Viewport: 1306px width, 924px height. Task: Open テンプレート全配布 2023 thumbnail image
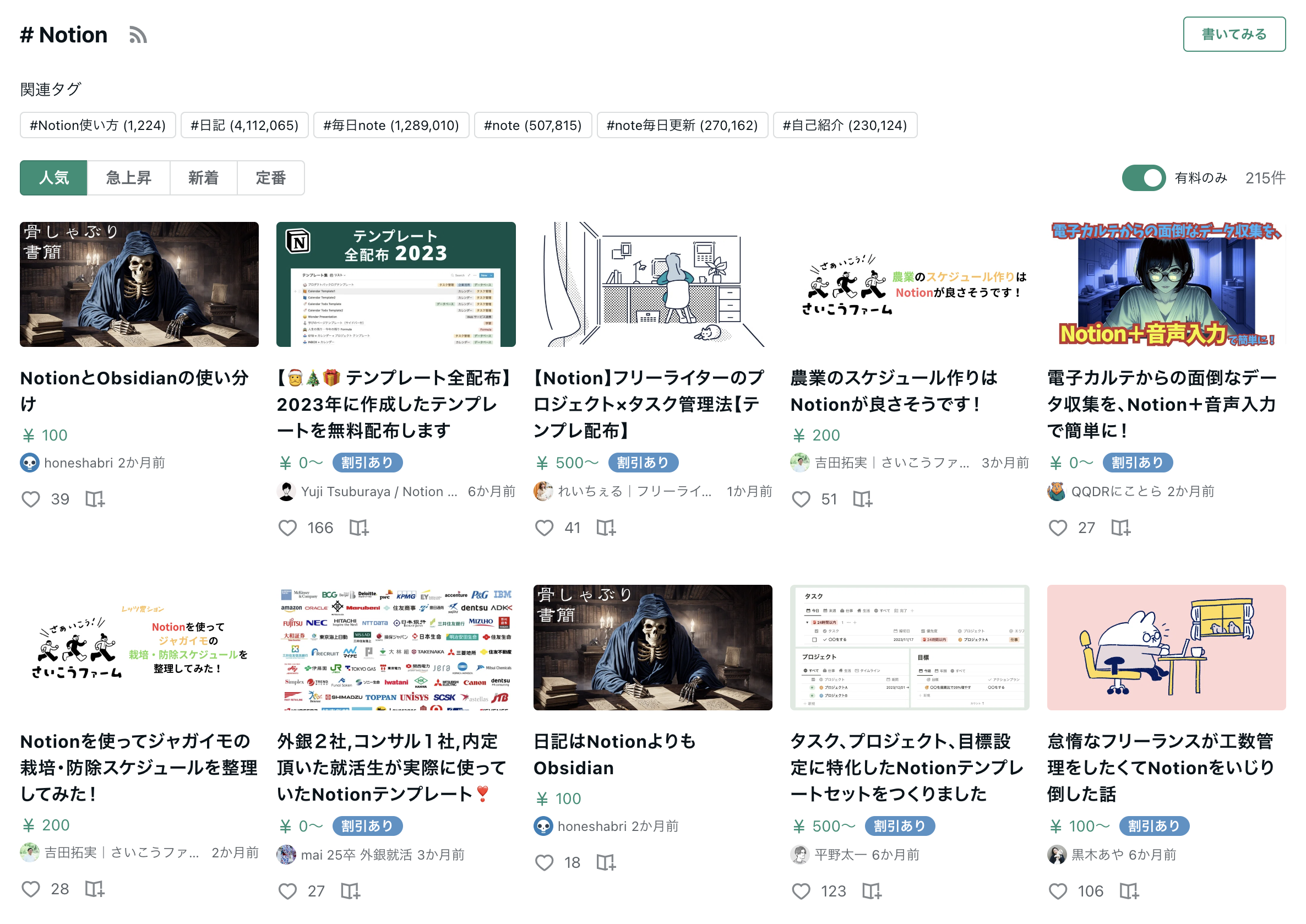[396, 285]
